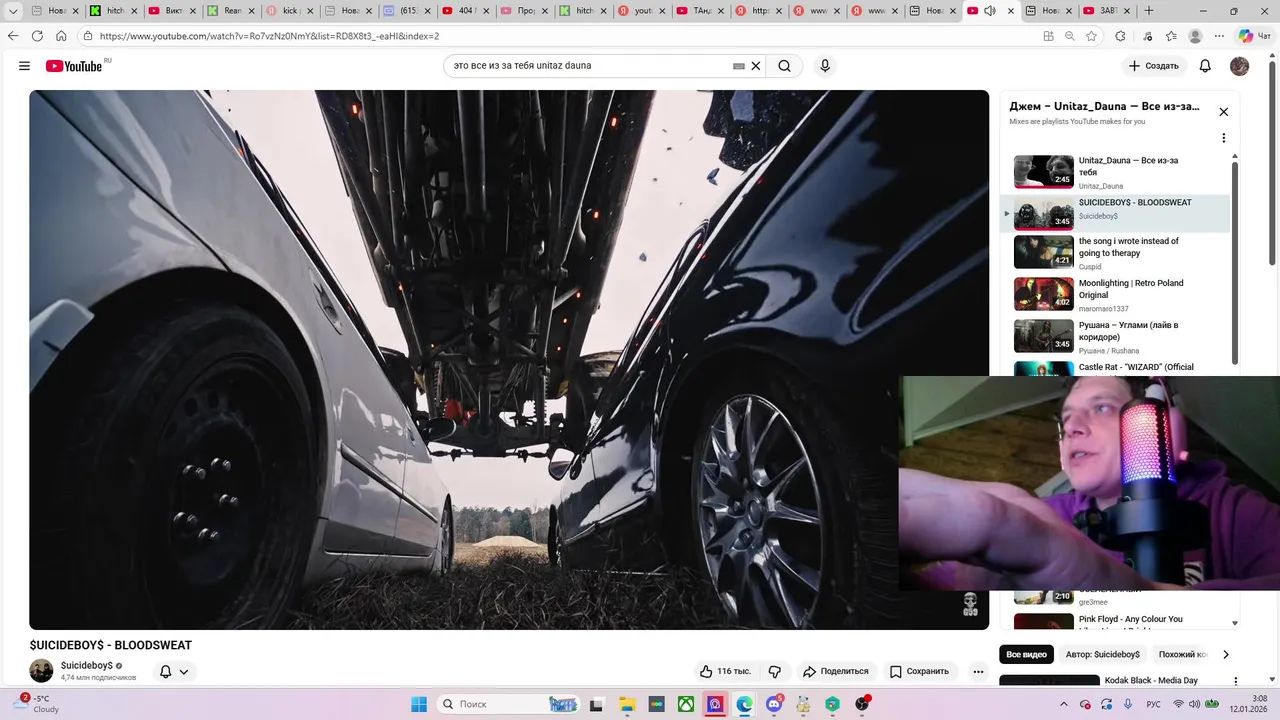The width and height of the screenshot is (1280, 720).
Task: Start voice search with the microphone icon
Action: click(825, 66)
